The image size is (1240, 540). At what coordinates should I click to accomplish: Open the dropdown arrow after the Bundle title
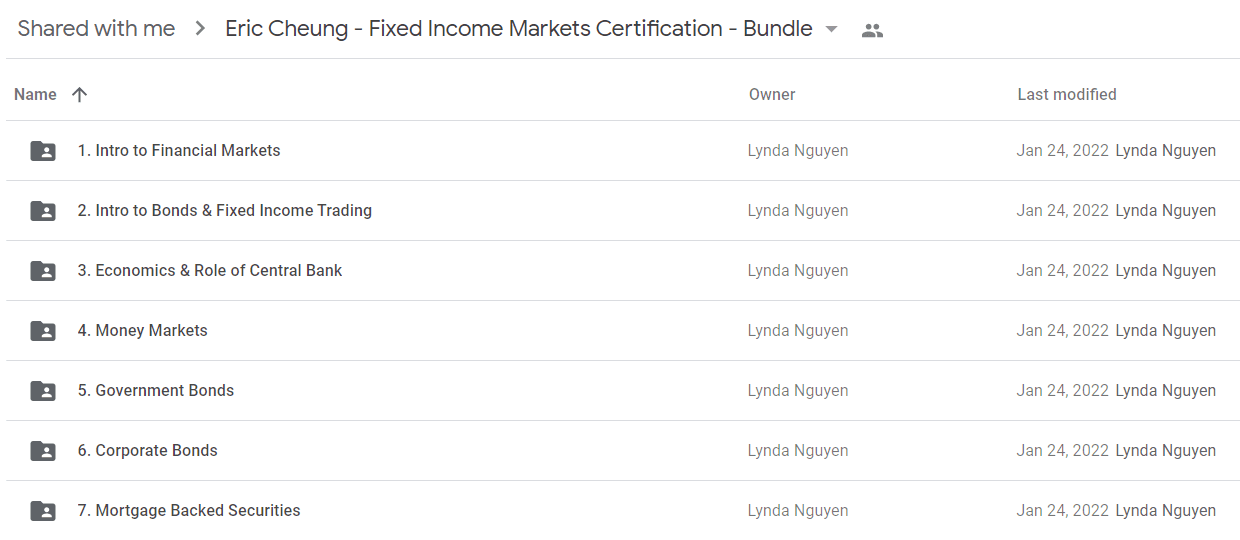[831, 29]
